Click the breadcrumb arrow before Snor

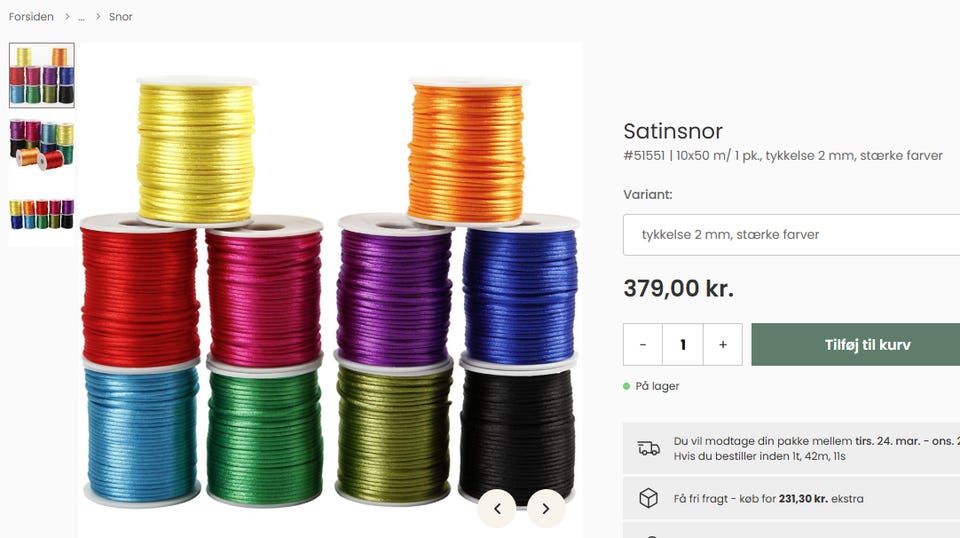[98, 17]
